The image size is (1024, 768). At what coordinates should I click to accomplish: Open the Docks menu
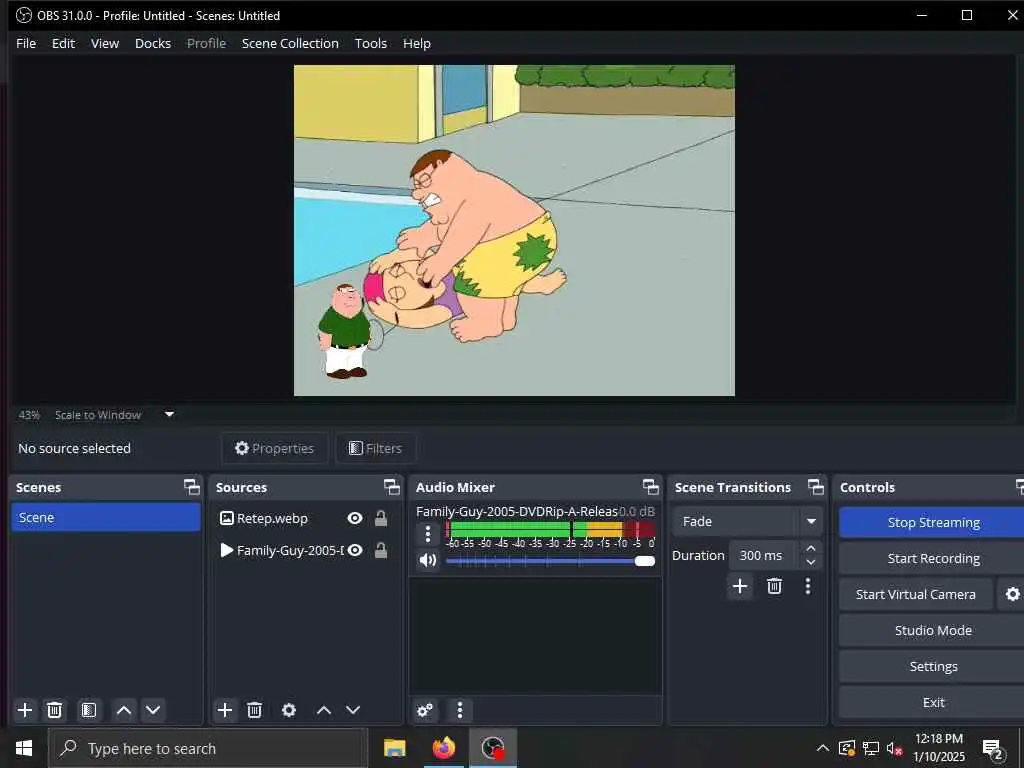[153, 43]
